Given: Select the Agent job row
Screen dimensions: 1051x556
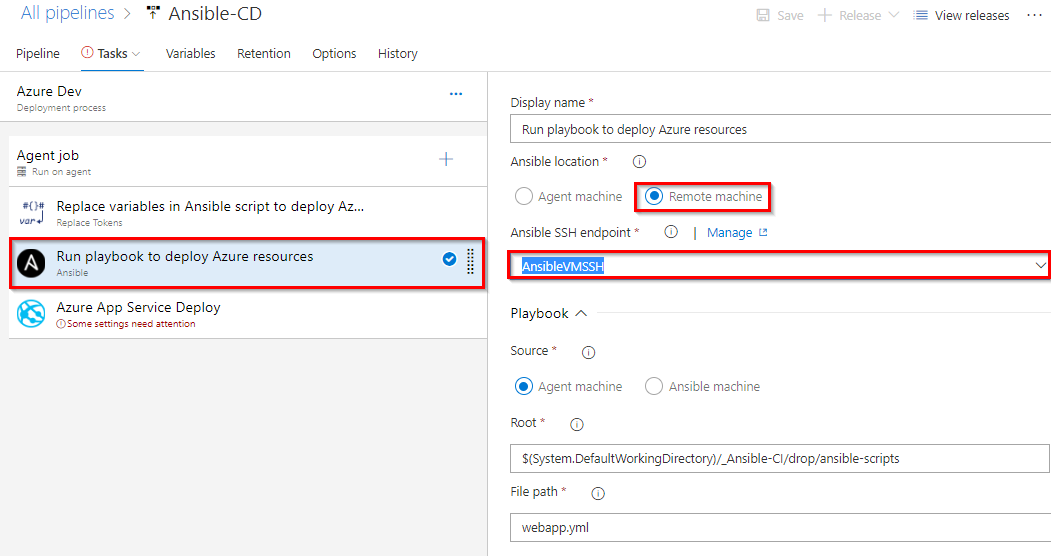Looking at the screenshot, I should (248, 161).
